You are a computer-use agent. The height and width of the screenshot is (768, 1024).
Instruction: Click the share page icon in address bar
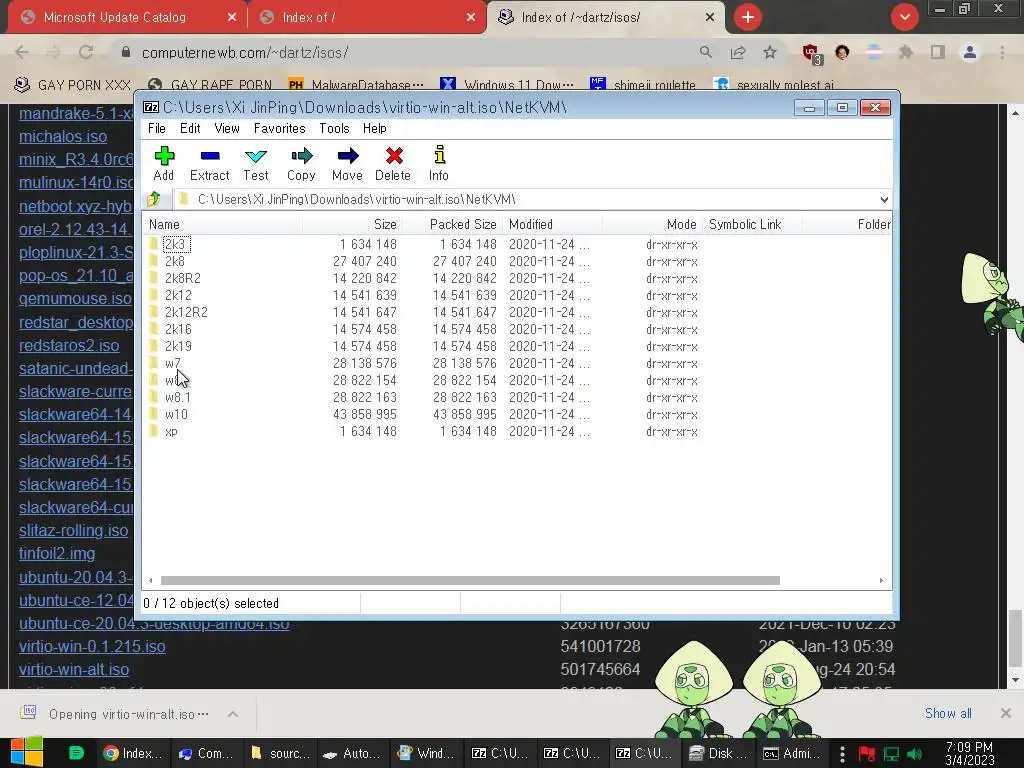tap(738, 52)
